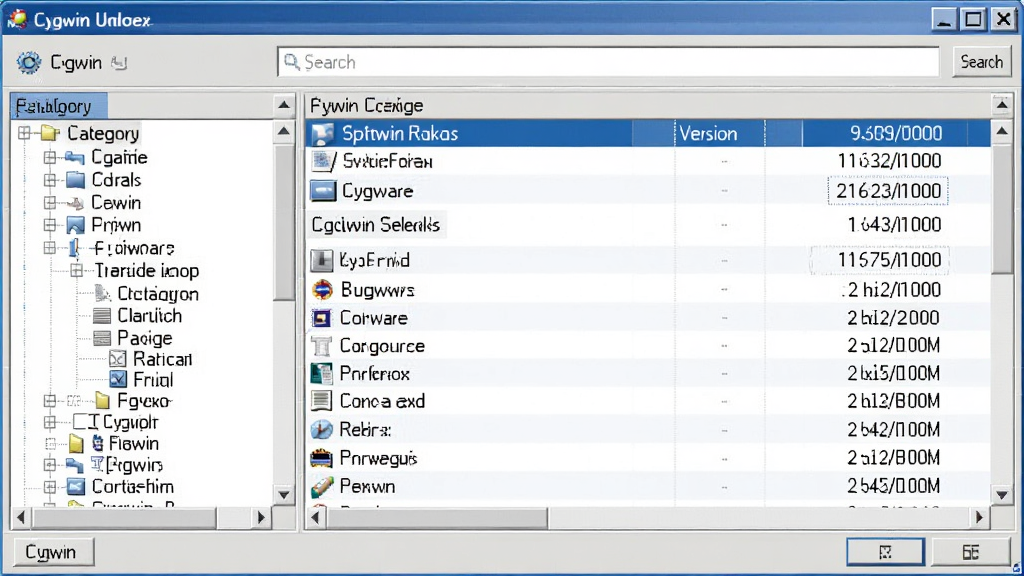Click the Corware square icon
Viewport: 1024px width, 576px height.
[321, 318]
